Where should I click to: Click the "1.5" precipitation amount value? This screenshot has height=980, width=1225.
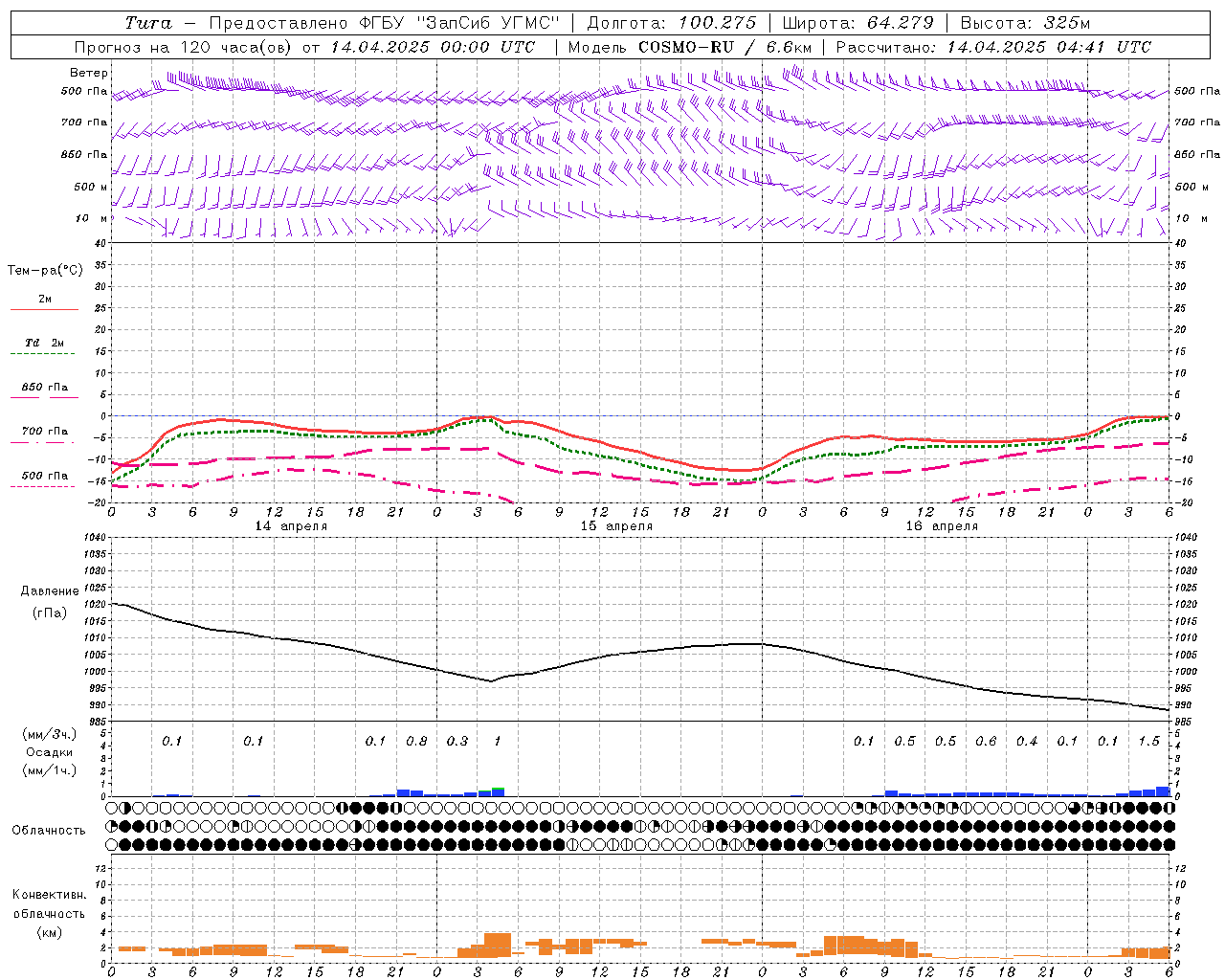tap(1148, 742)
